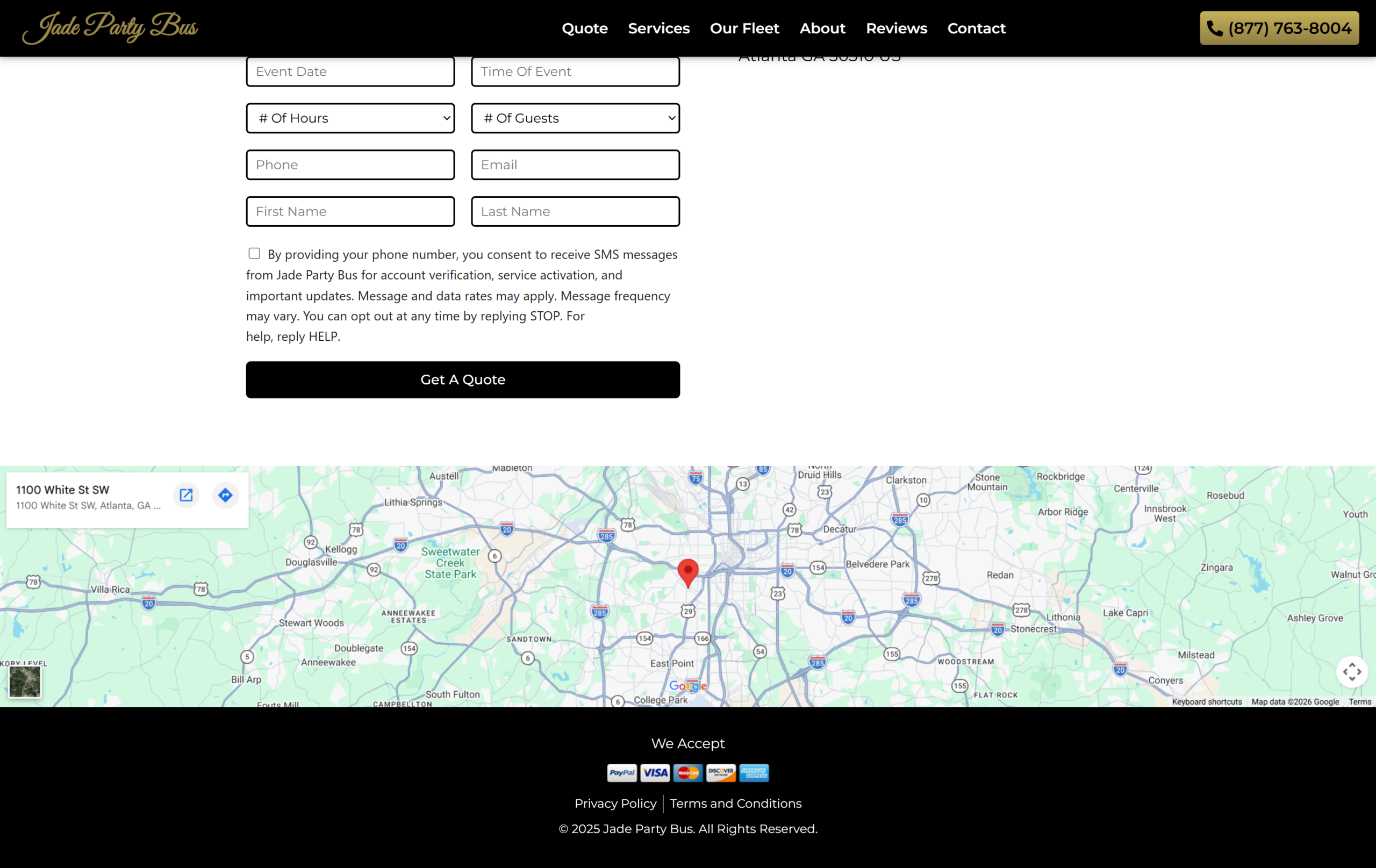The height and width of the screenshot is (868, 1376).
Task: Go to Our Fleet page
Action: 744,28
